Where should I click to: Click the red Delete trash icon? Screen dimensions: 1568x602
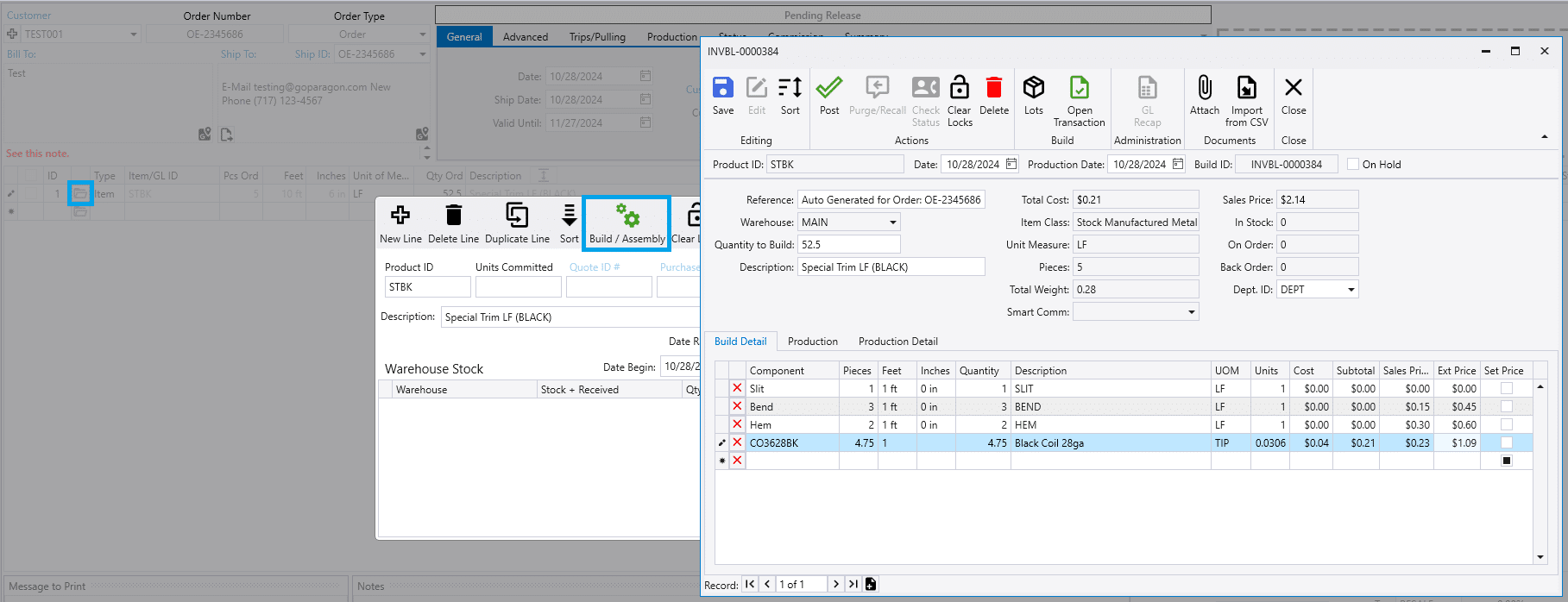994,88
